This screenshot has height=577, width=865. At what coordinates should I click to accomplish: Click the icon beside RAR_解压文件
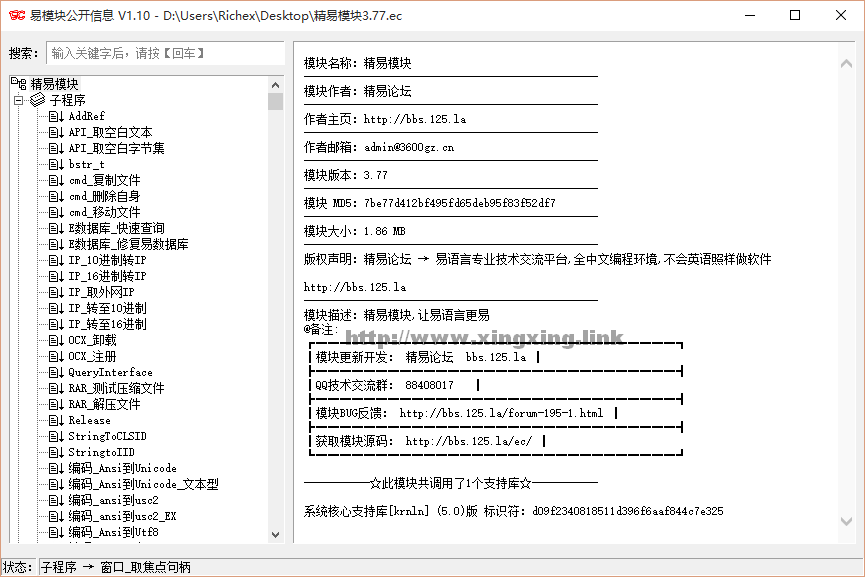pyautogui.click(x=56, y=404)
